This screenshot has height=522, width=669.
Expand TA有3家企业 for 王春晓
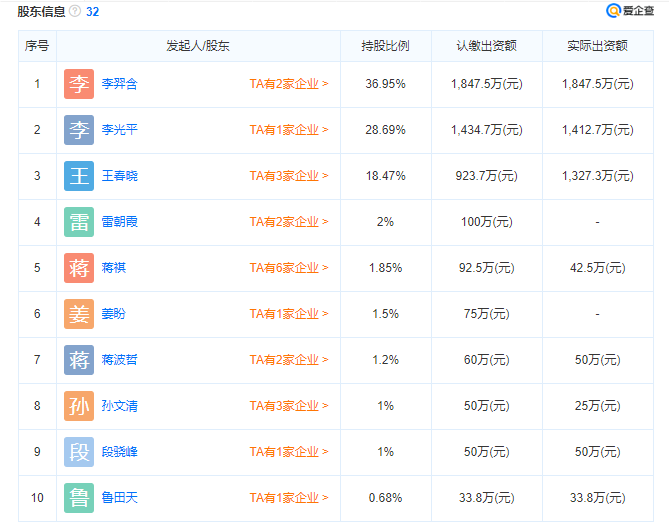289,176
